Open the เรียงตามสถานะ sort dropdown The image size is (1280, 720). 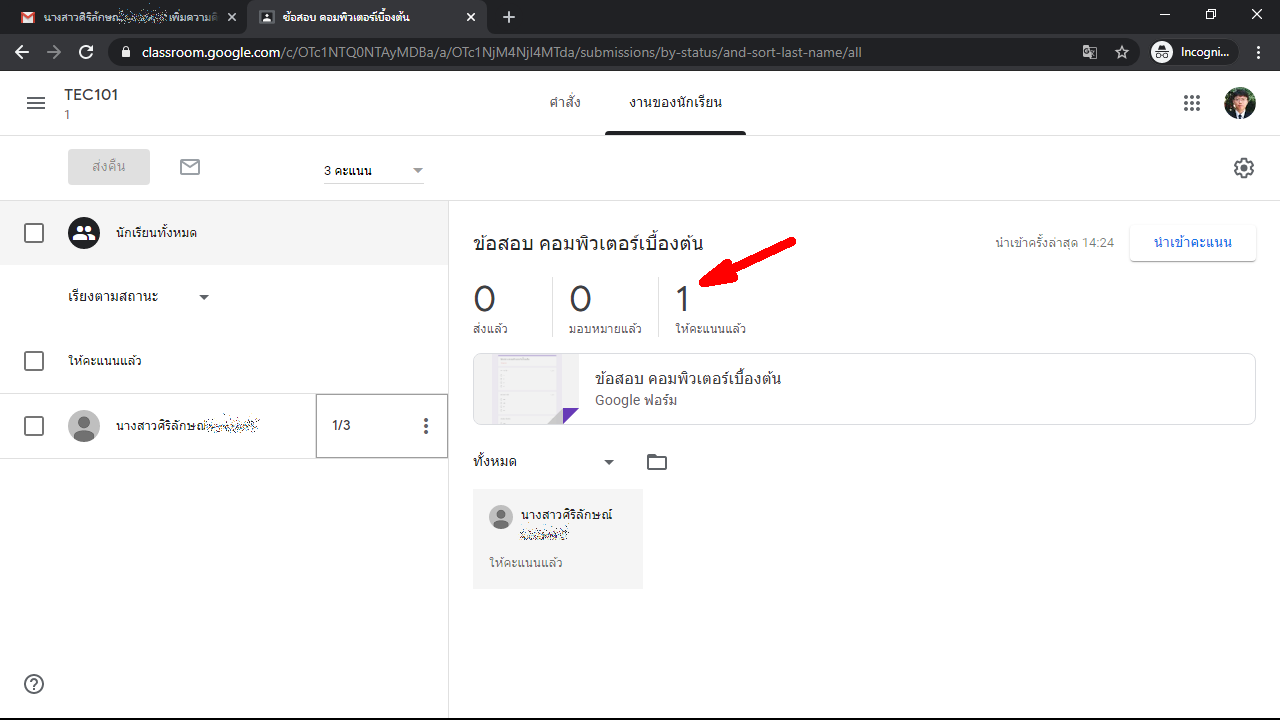point(138,297)
